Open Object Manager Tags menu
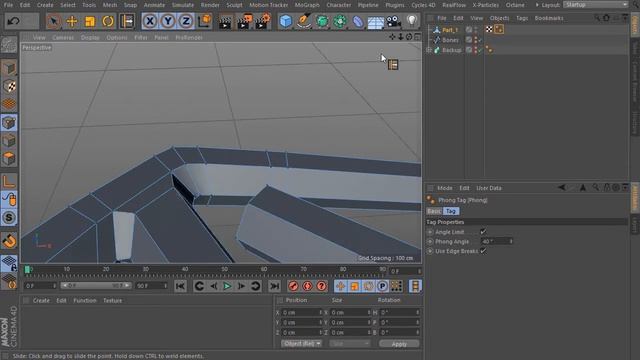This screenshot has height=360, width=640. coord(522,18)
